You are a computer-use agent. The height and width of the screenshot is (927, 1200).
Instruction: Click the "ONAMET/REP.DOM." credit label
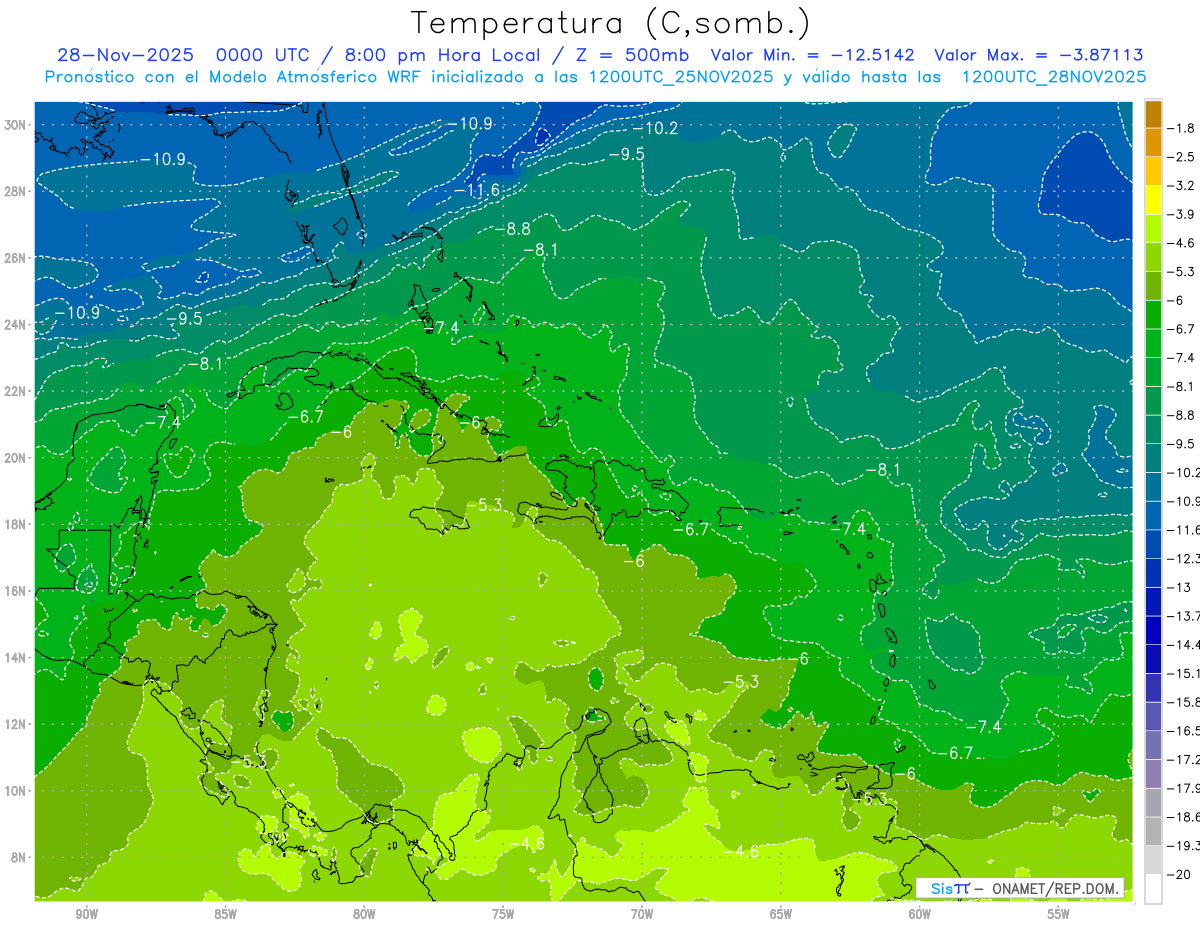pos(1057,888)
